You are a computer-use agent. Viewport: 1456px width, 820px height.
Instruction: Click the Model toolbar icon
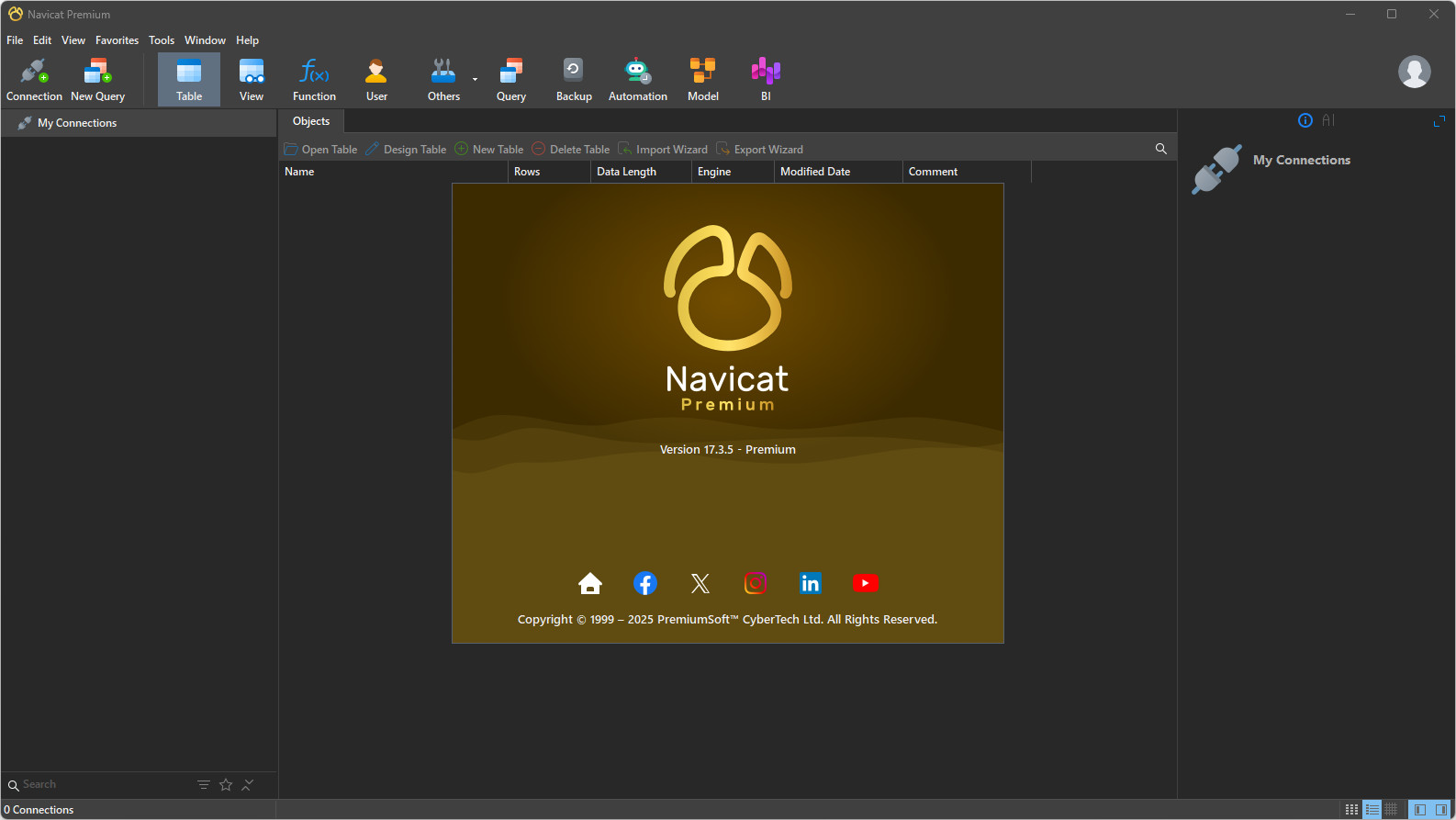[x=702, y=79]
